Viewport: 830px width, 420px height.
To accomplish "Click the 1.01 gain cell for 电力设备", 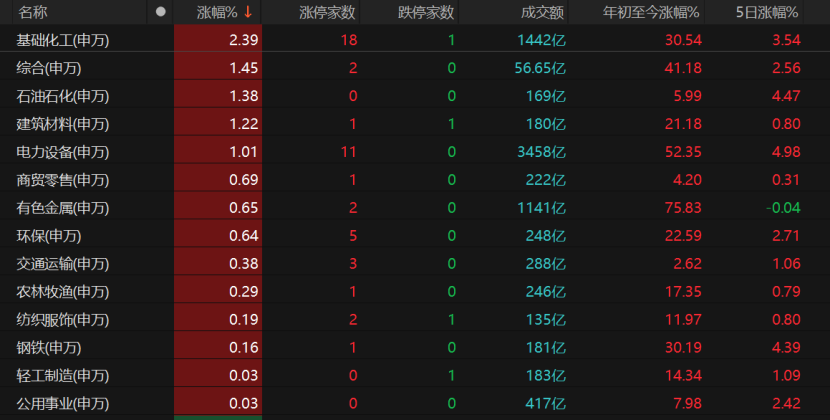I will (x=218, y=152).
